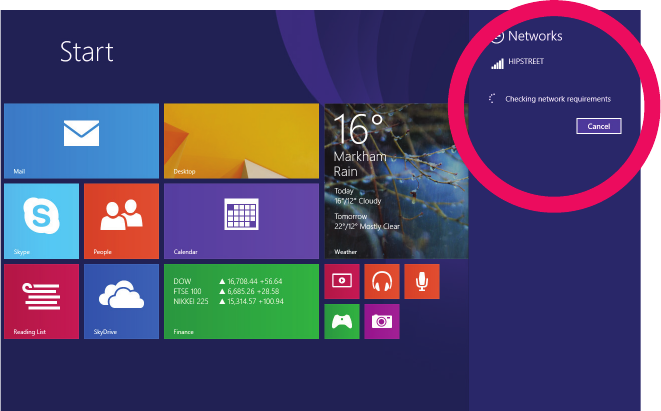
Task: Open the Video tile
Action: click(x=342, y=282)
